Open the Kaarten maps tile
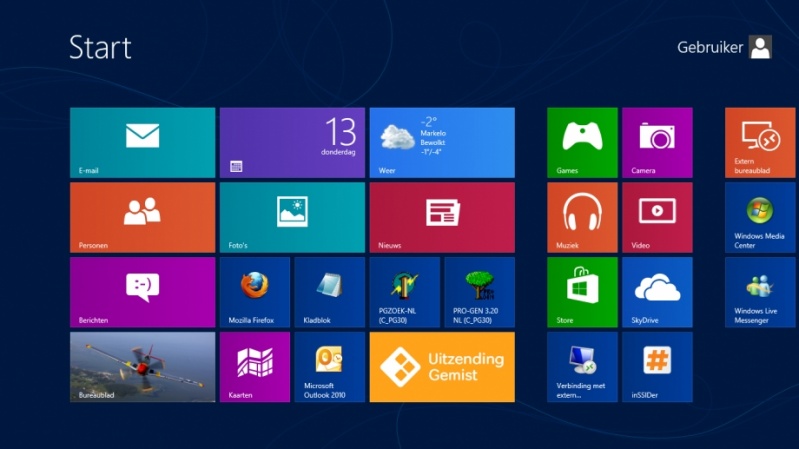The height and width of the screenshot is (449, 799). click(255, 367)
